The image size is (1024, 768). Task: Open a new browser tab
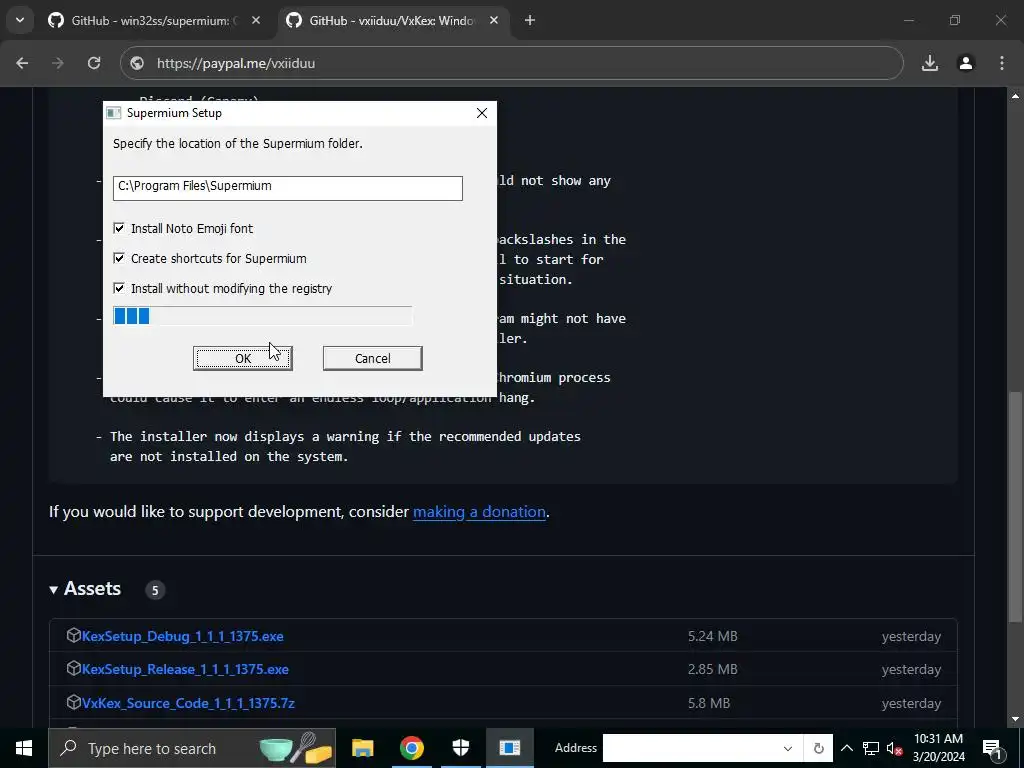pyautogui.click(x=530, y=20)
